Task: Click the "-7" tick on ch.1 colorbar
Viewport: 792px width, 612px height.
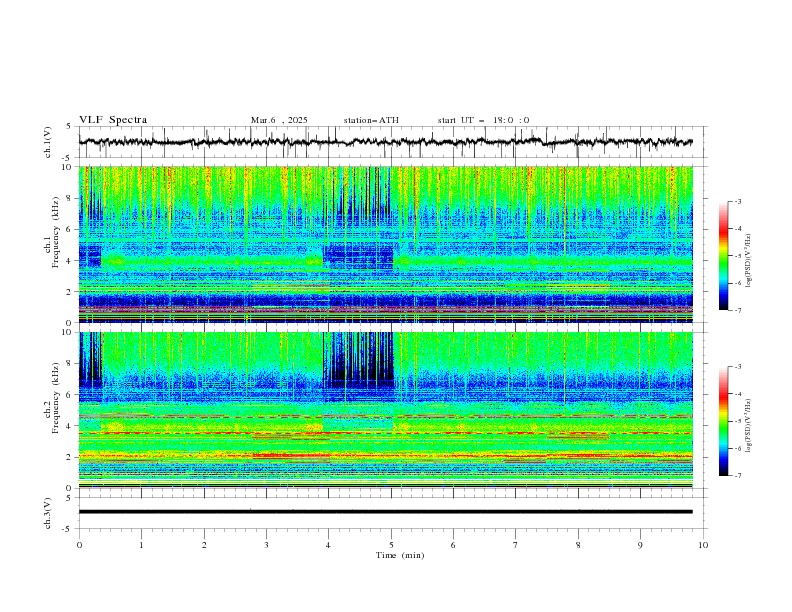Action: (738, 310)
